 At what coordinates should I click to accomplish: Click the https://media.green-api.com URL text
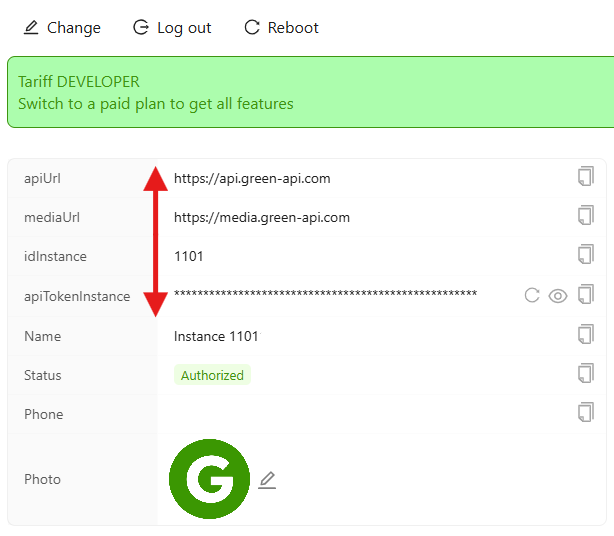[x=261, y=218]
